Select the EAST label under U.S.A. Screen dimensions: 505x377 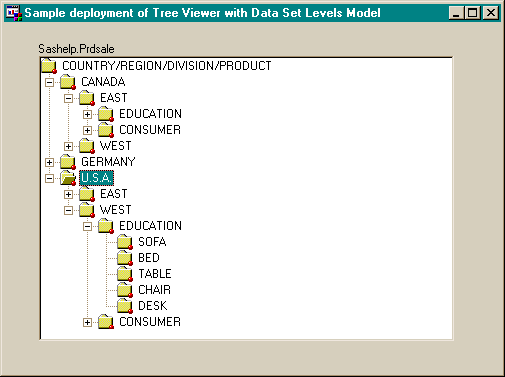pyautogui.click(x=114, y=194)
